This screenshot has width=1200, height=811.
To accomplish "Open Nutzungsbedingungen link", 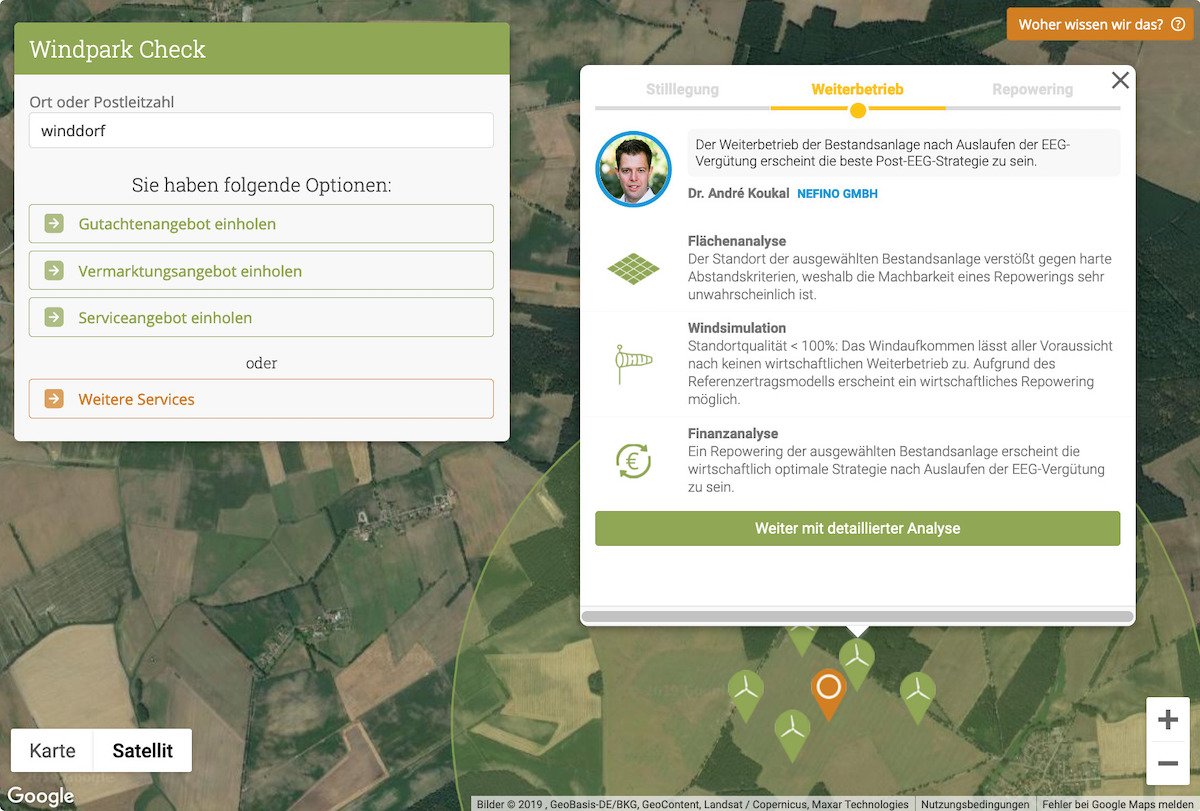I will [975, 804].
